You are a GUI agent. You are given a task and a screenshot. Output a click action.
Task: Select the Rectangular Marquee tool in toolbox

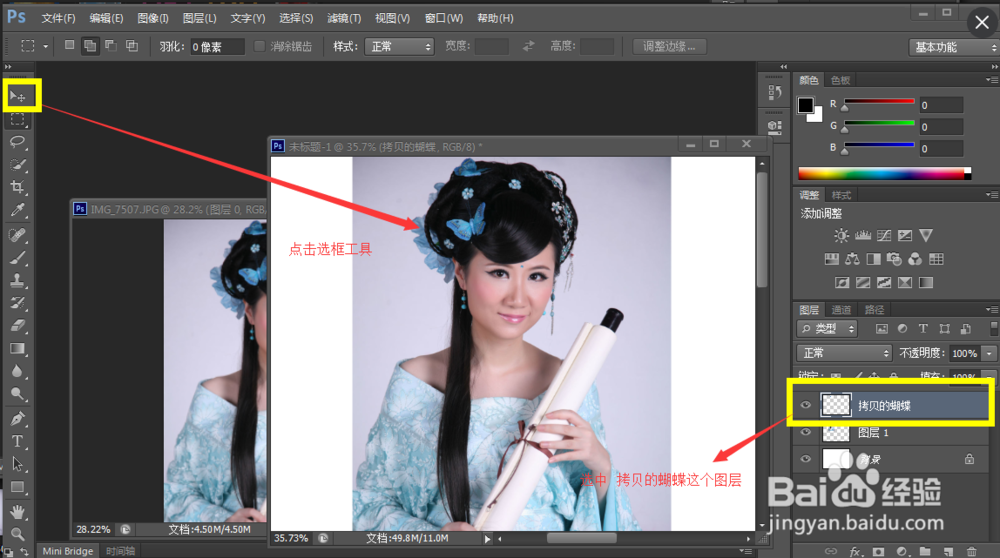pos(18,119)
